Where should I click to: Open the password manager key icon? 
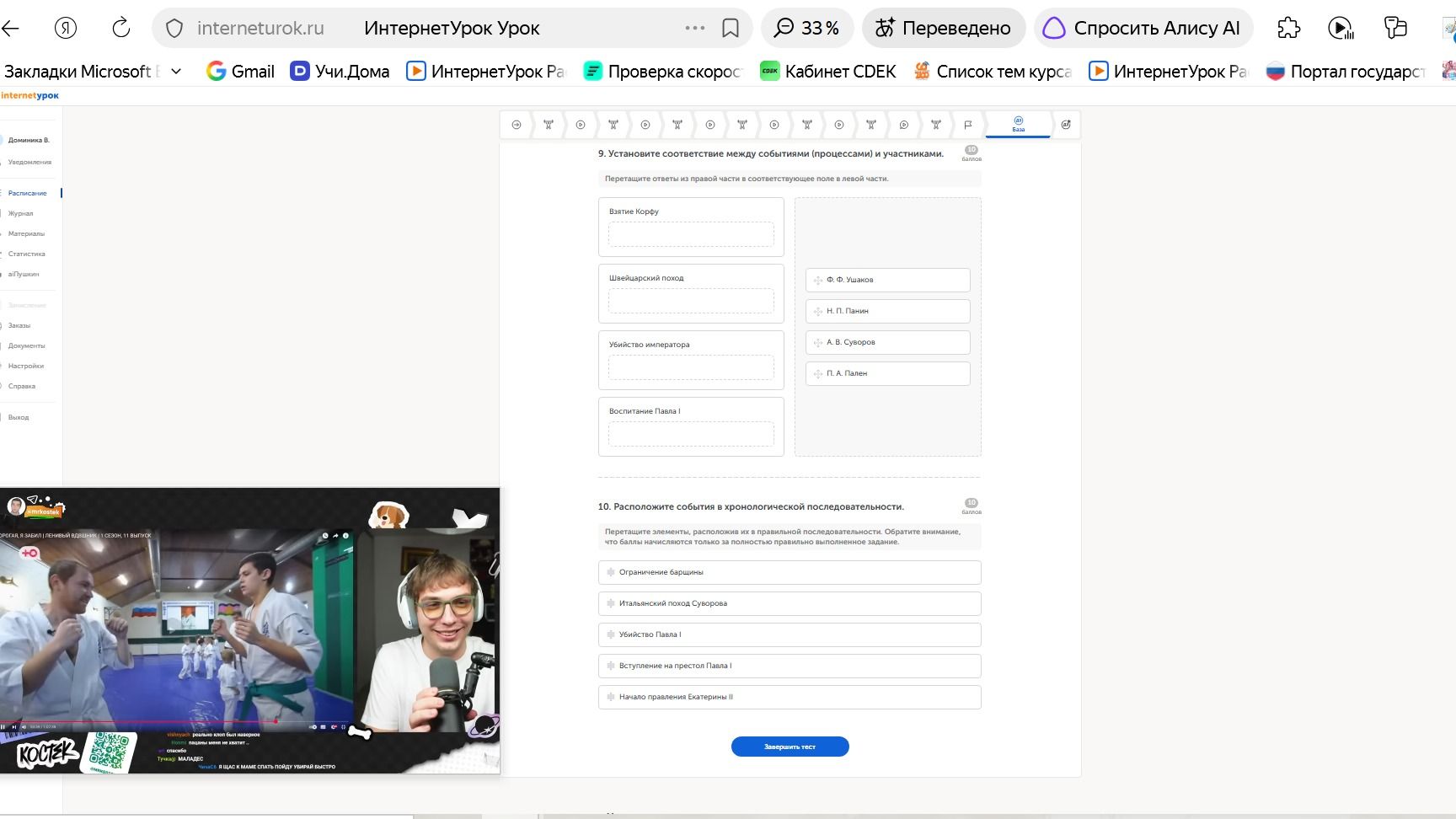pyautogui.click(x=1395, y=28)
